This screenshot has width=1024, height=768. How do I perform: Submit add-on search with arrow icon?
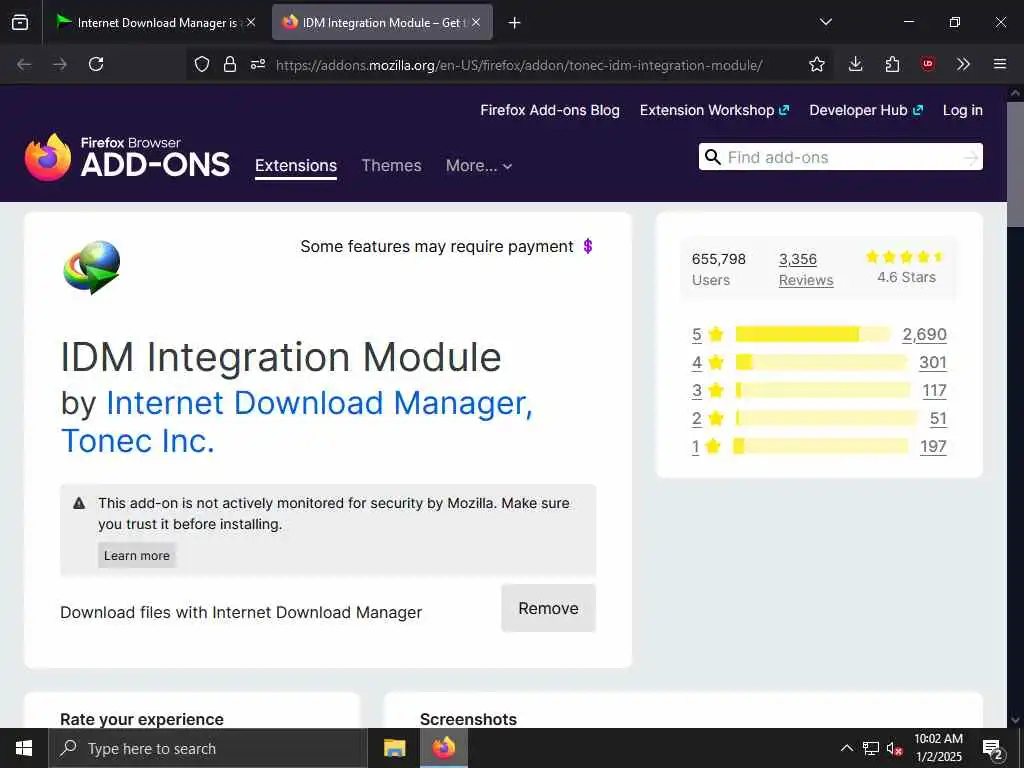coord(971,157)
